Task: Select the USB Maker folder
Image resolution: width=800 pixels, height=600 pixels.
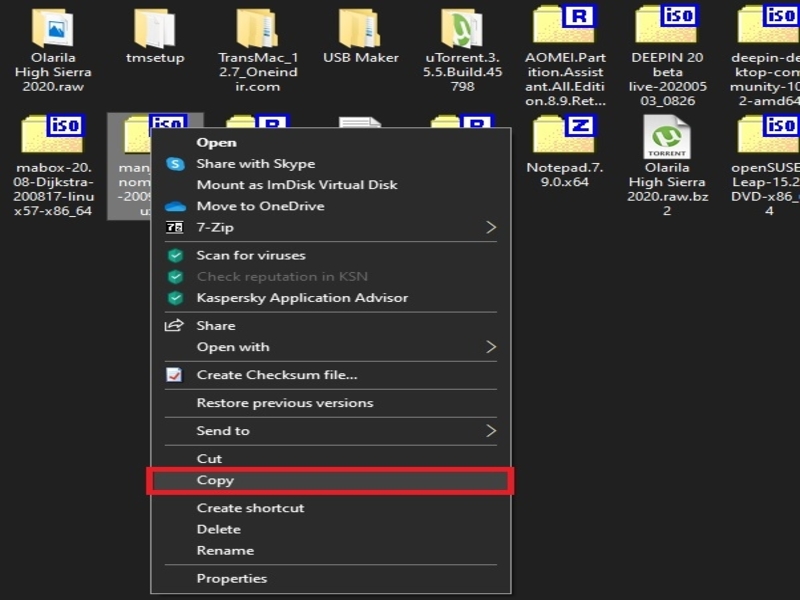Action: 360,28
